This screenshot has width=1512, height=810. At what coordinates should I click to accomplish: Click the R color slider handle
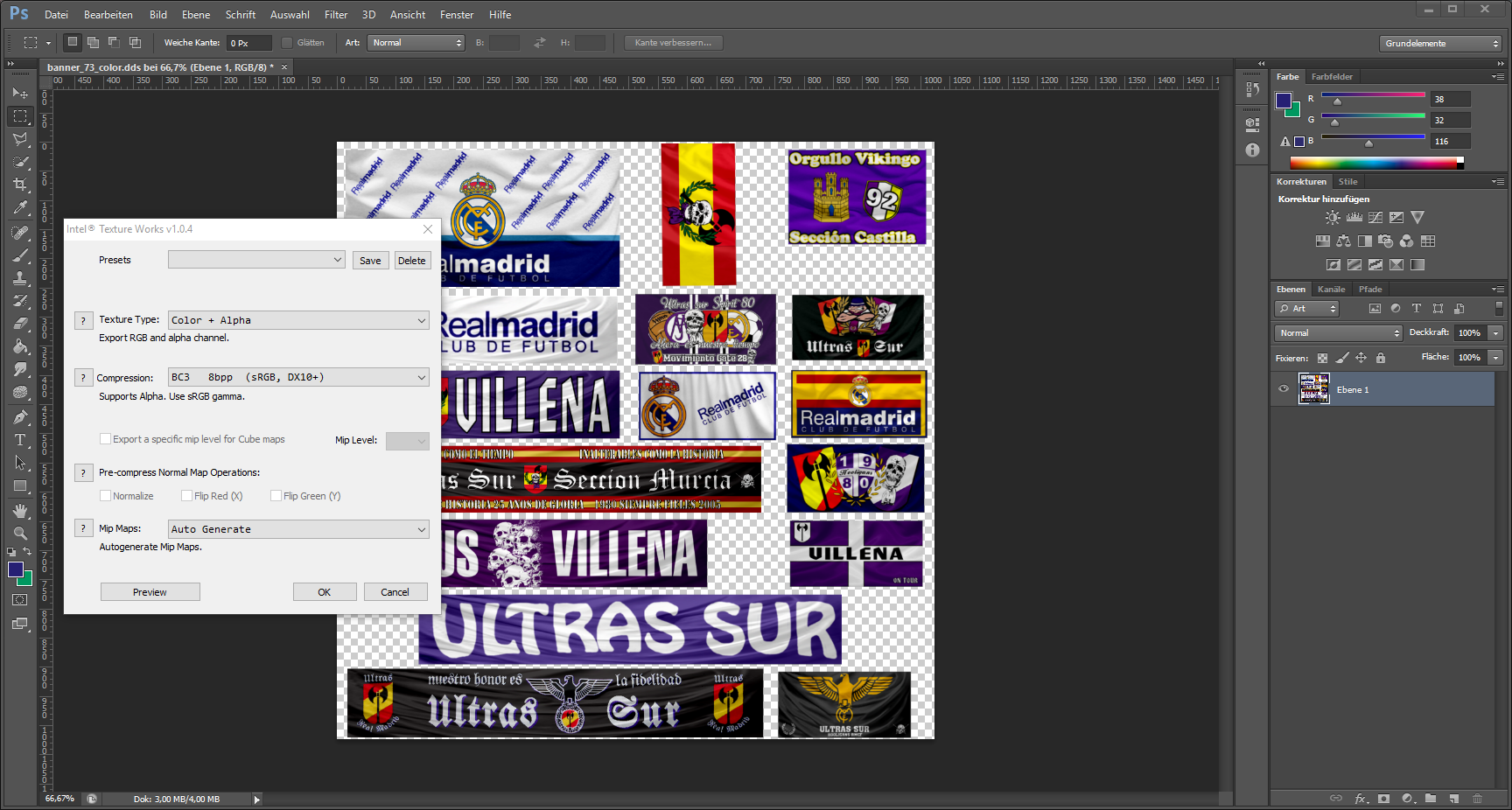point(1337,101)
